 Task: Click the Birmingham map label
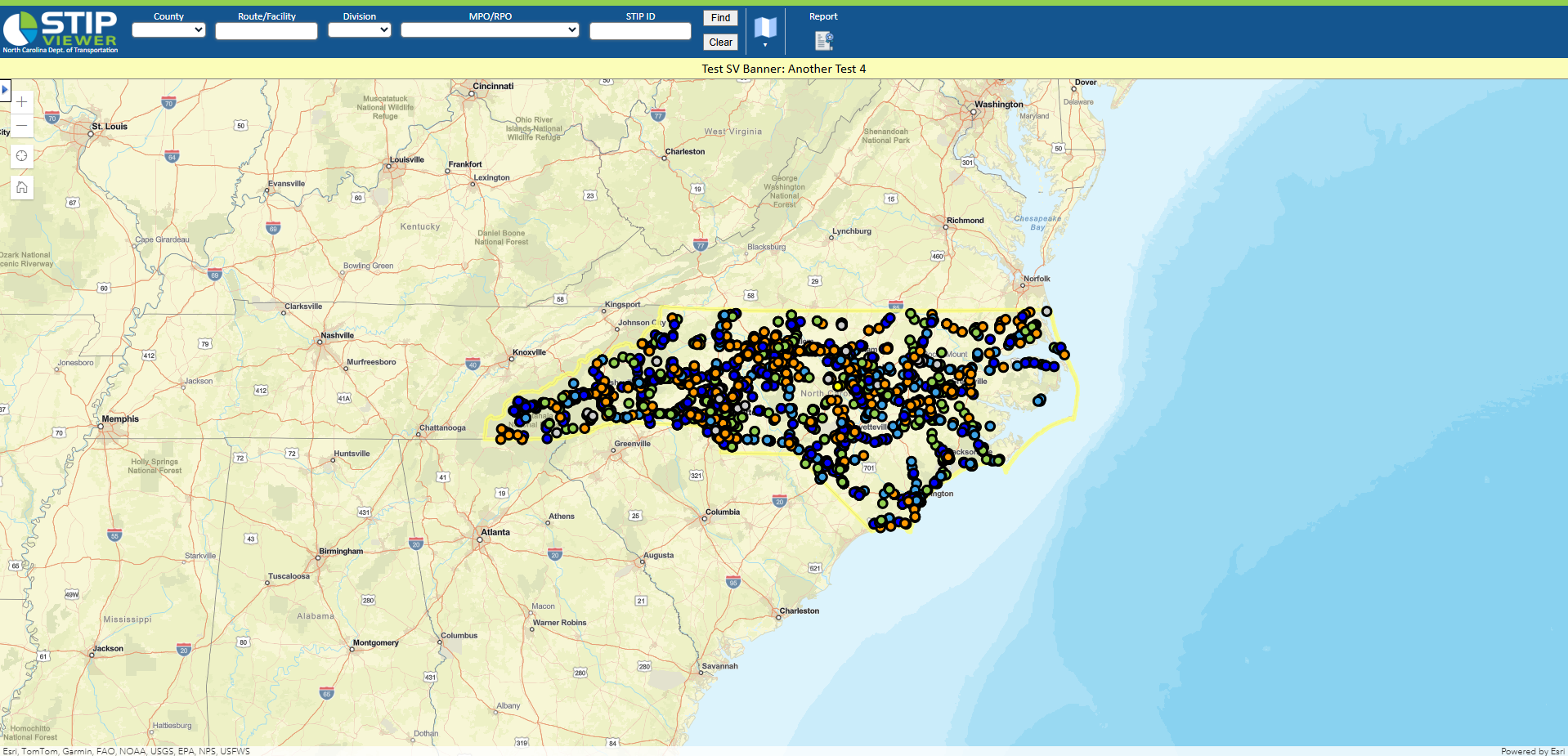tap(341, 552)
